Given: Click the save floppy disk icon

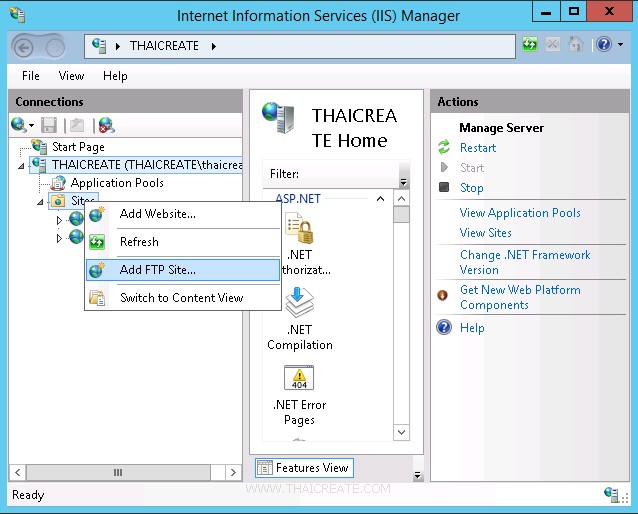Looking at the screenshot, I should click(49, 125).
